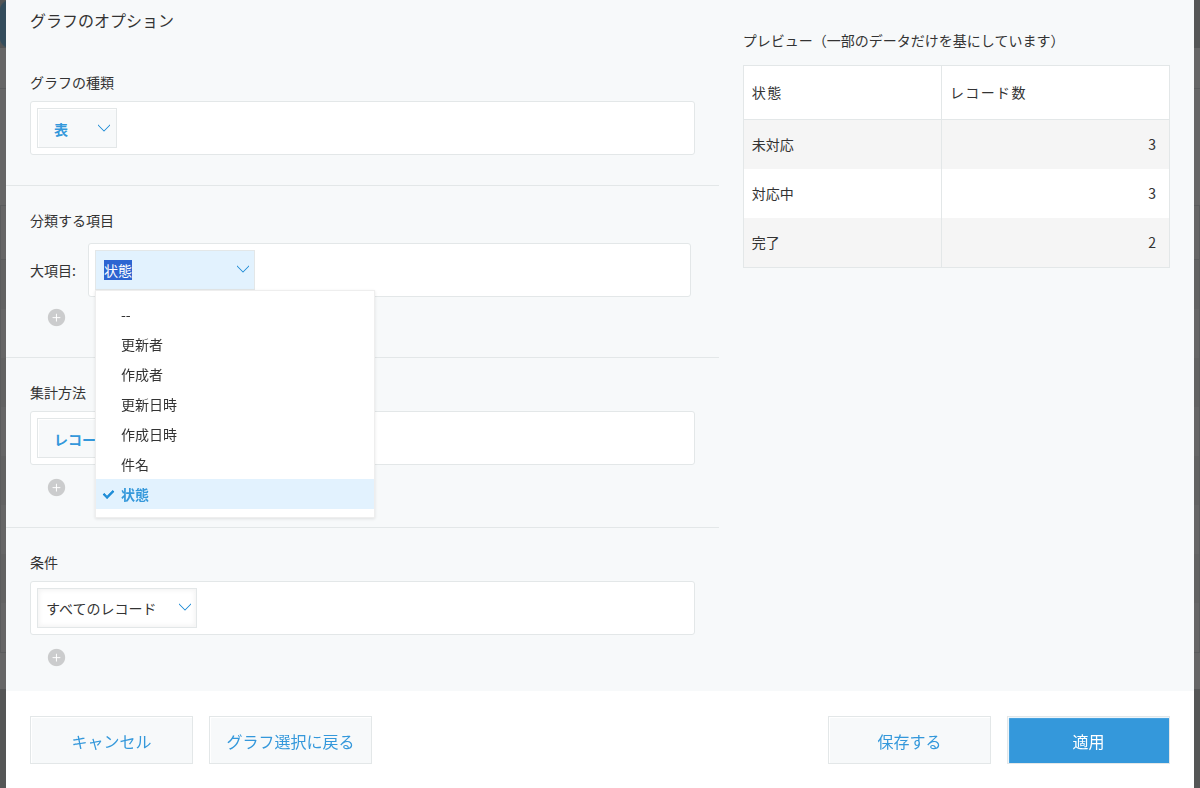Click the 完了 row in preview table
The image size is (1200, 788).
pyautogui.click(x=956, y=243)
